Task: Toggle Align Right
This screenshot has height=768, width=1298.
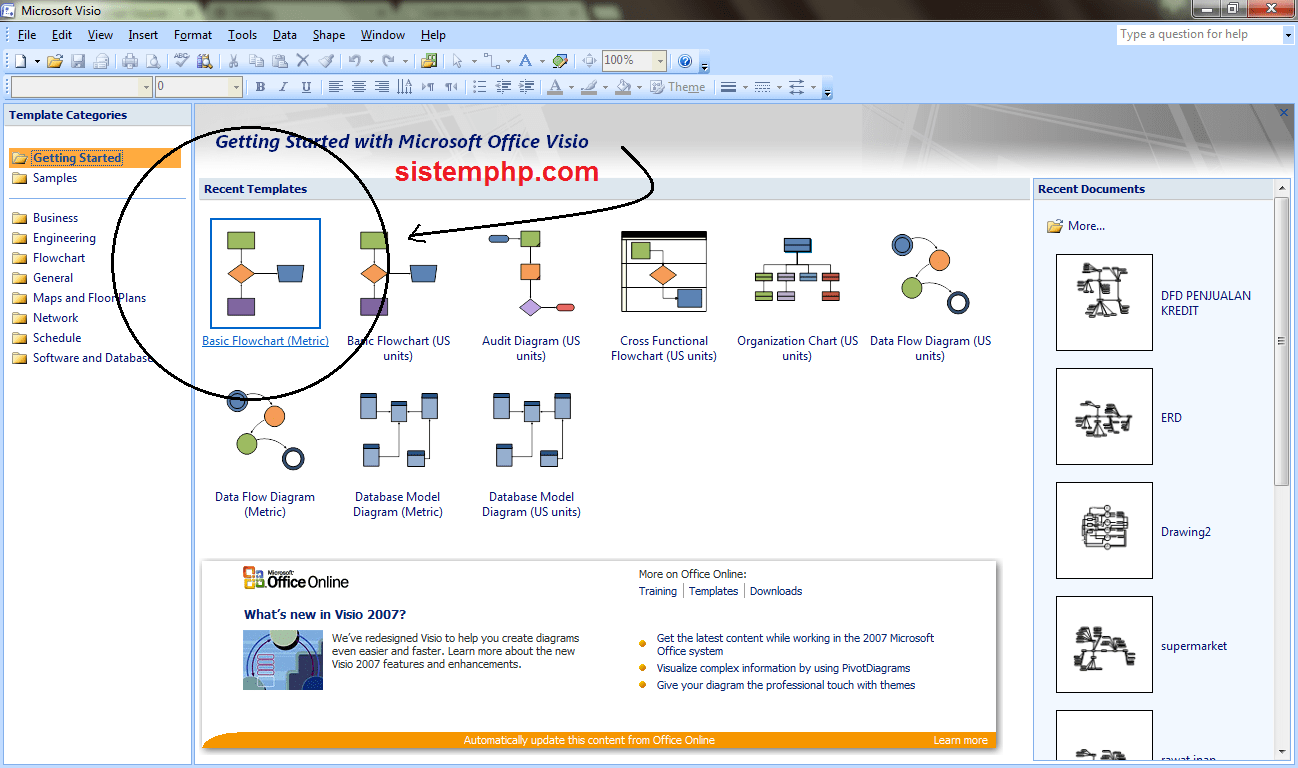Action: [381, 87]
